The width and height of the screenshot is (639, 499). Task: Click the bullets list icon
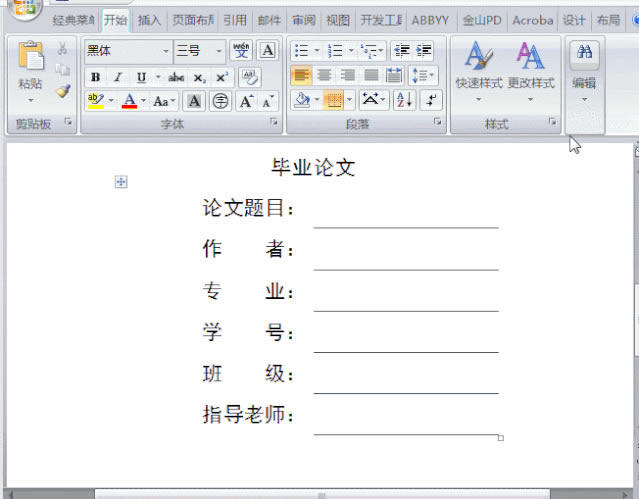click(x=302, y=51)
